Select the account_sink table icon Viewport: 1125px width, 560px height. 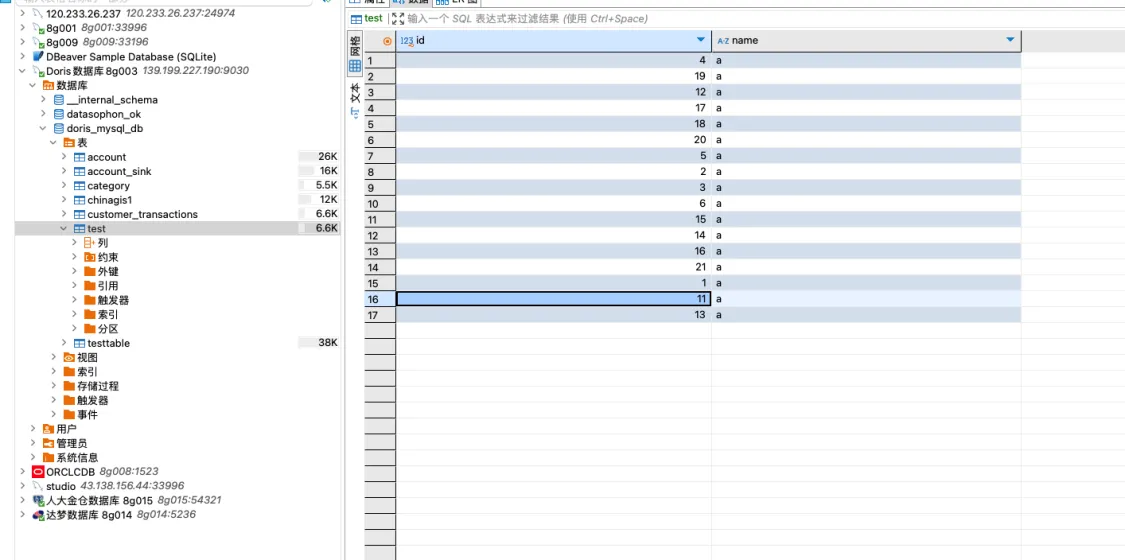pyautogui.click(x=79, y=171)
